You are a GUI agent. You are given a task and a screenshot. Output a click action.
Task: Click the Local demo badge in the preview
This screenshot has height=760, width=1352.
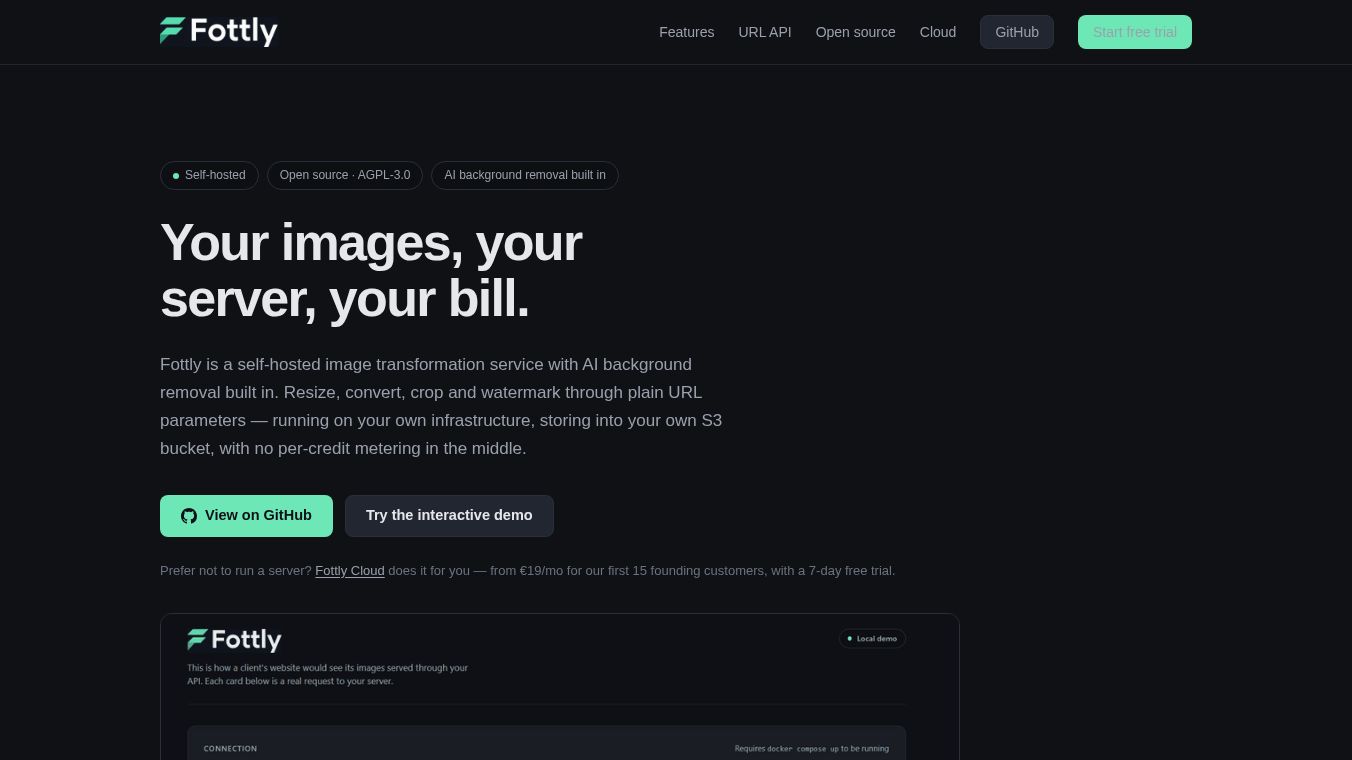(x=873, y=638)
